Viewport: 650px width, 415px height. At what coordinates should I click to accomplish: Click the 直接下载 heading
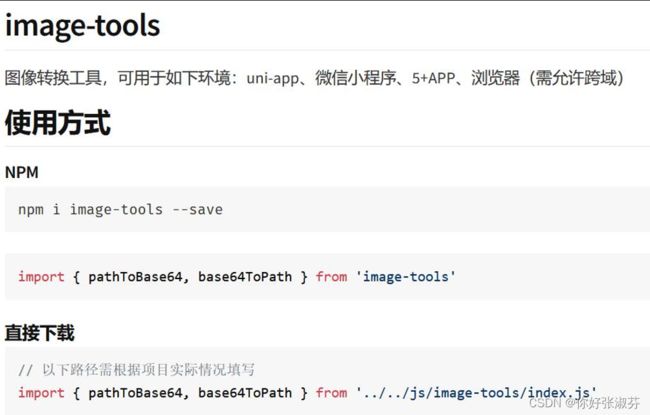pyautogui.click(x=39, y=333)
